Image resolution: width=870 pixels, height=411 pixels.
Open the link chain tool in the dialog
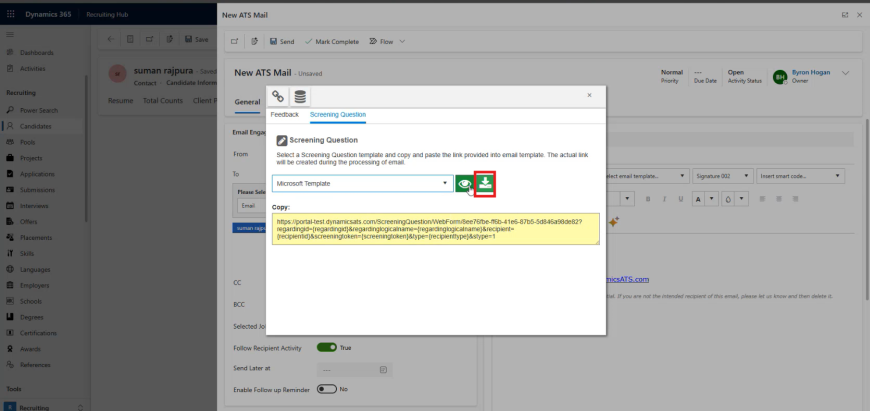pos(279,97)
